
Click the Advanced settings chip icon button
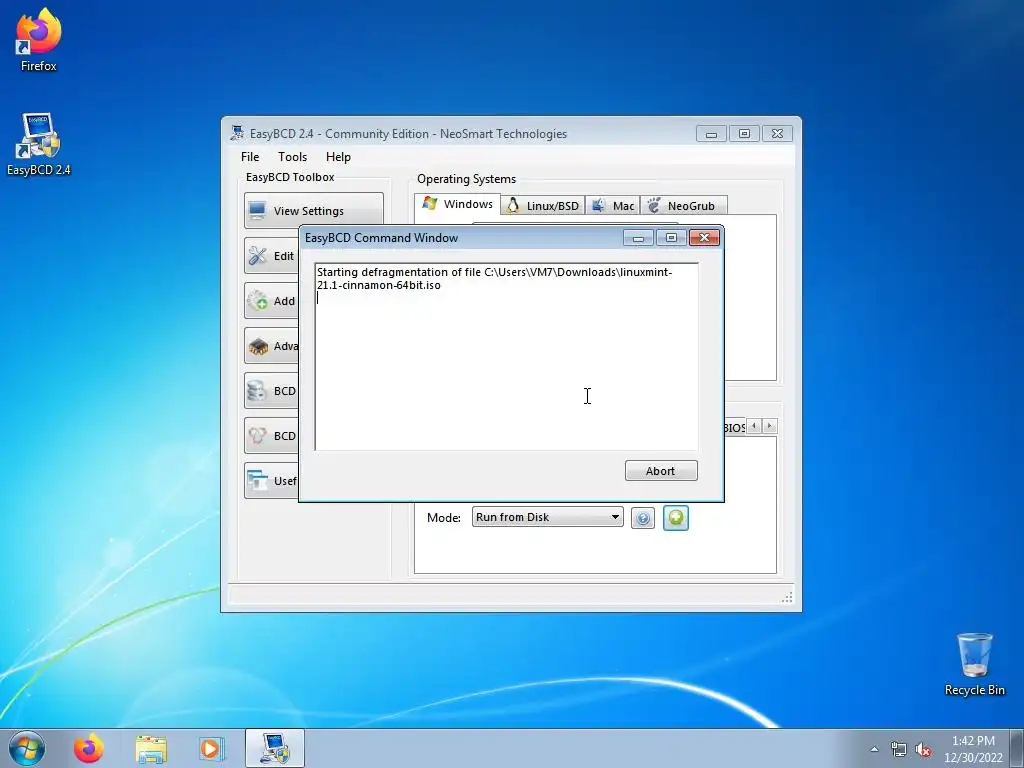[x=271, y=345]
